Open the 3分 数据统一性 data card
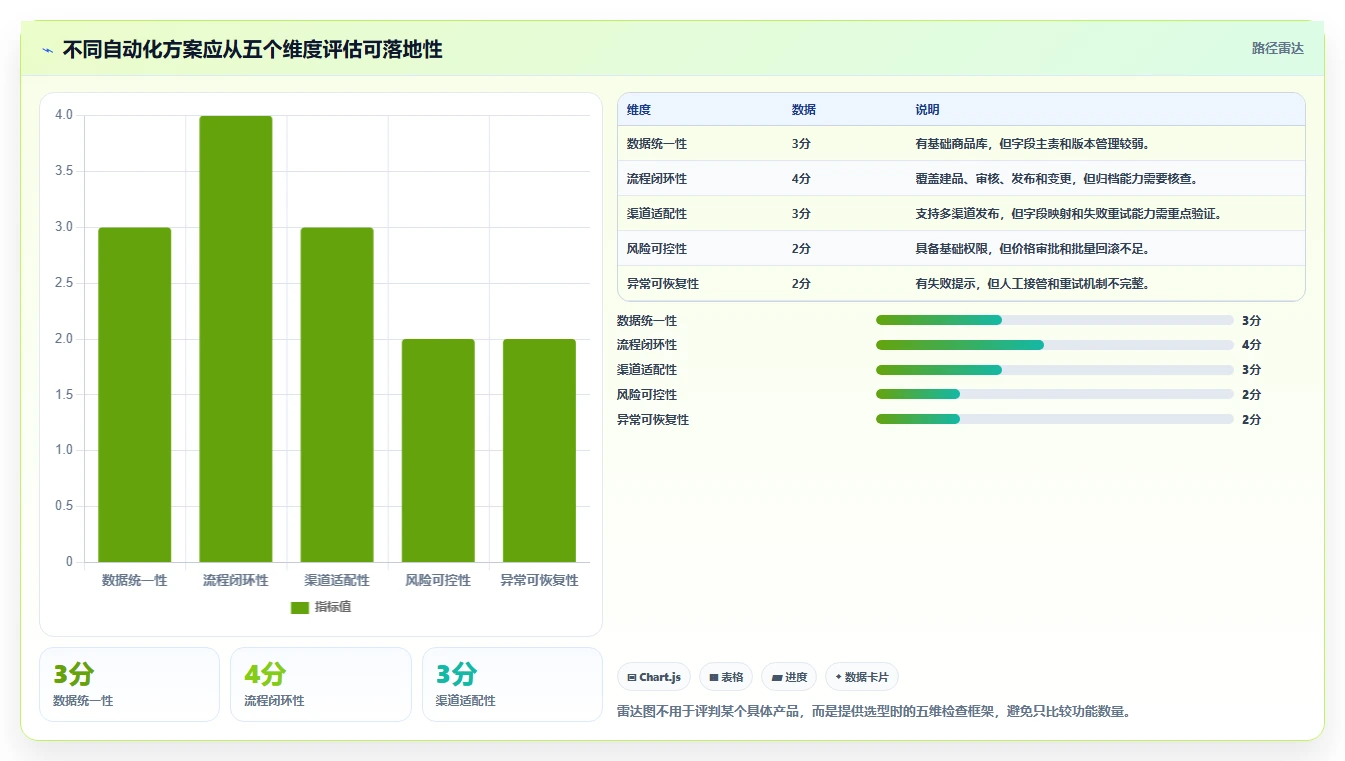 [129, 684]
